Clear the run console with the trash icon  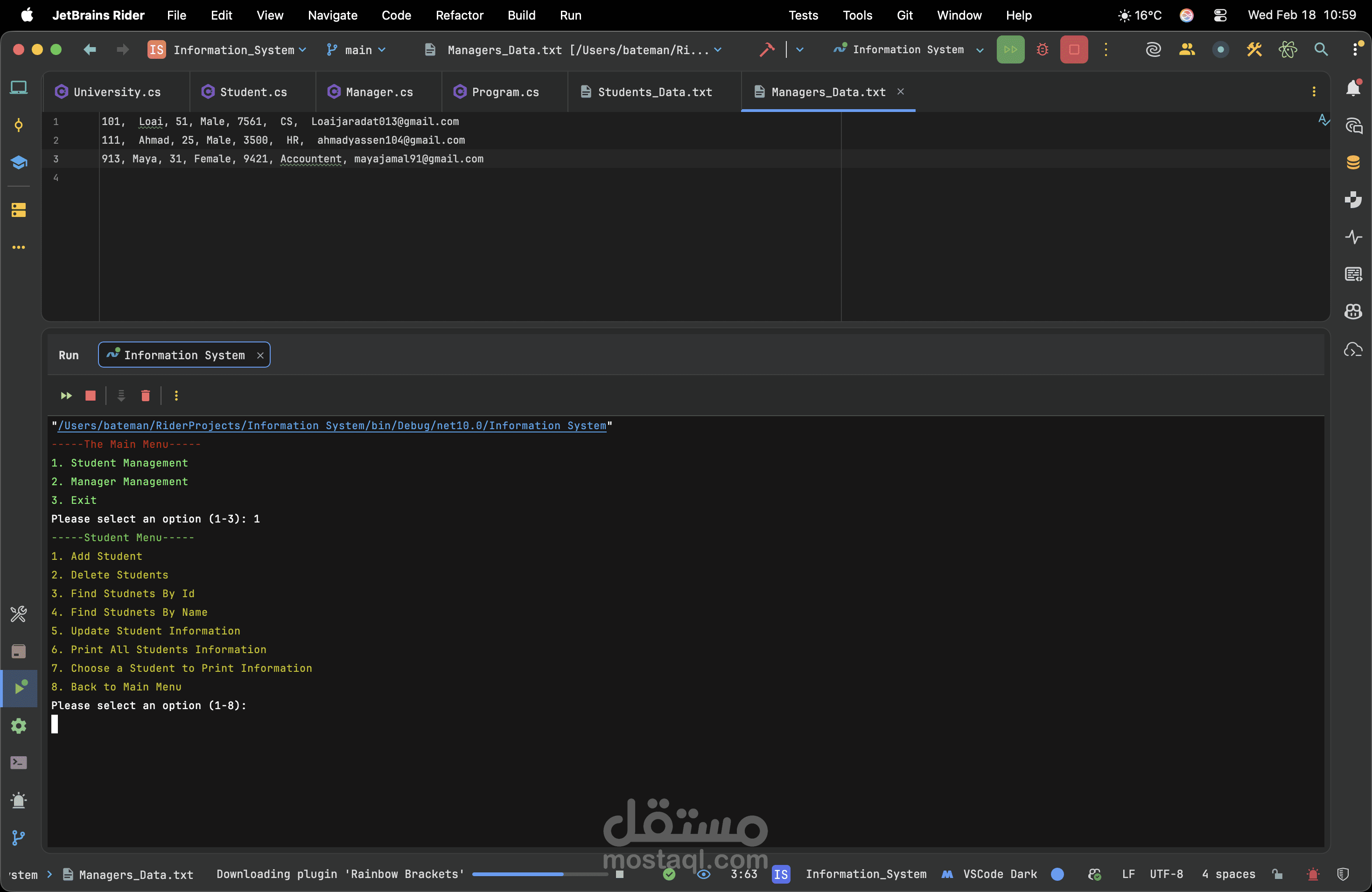coord(145,395)
